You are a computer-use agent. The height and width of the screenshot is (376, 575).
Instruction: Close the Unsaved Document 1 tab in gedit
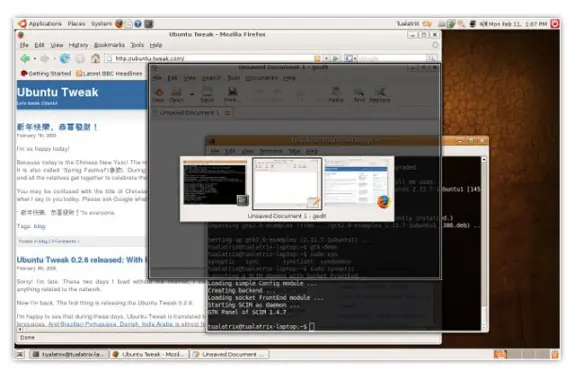pos(227,113)
